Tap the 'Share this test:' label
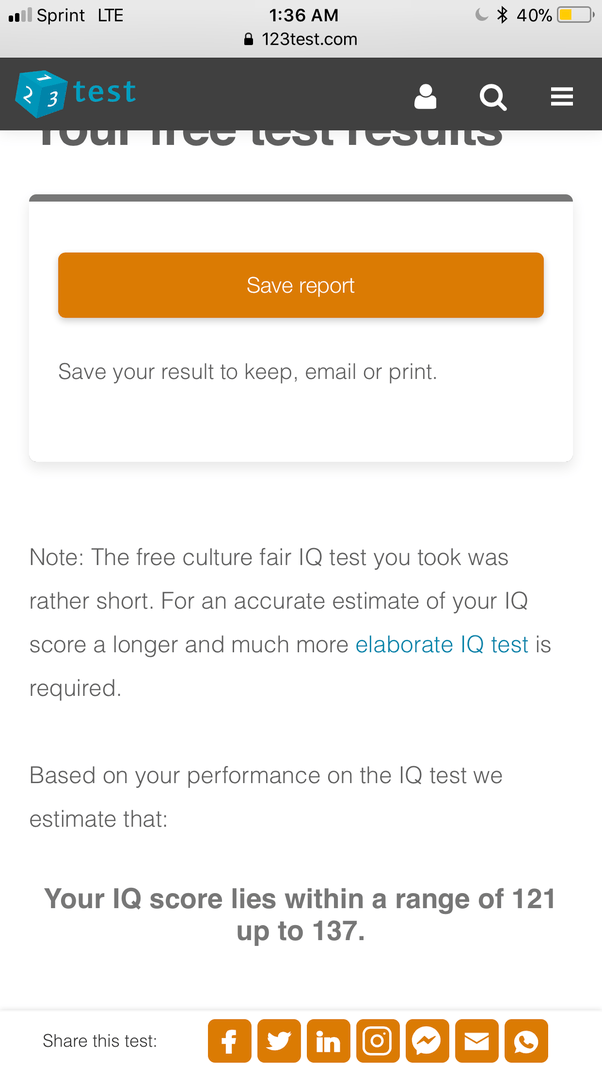602x1070 pixels. coord(100,1041)
